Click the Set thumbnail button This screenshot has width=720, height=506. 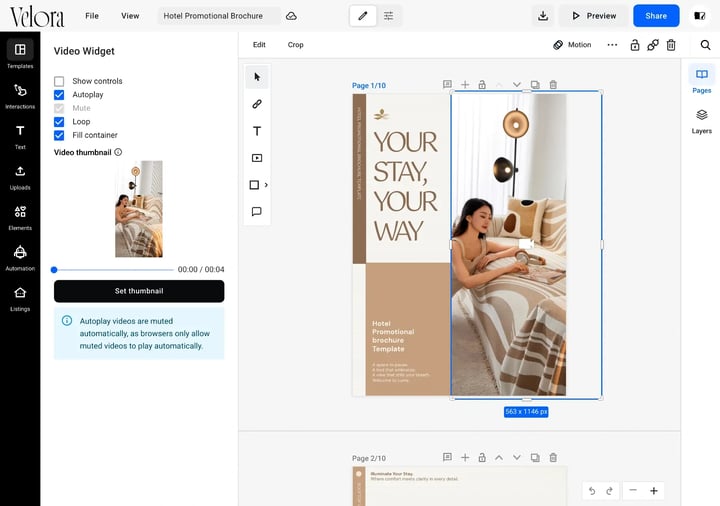[x=139, y=291]
